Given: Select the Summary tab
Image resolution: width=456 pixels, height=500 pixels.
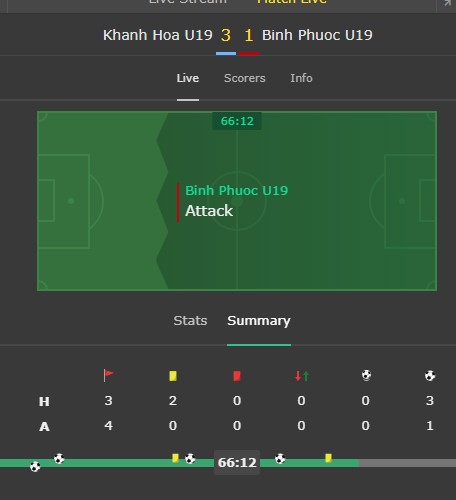Looking at the screenshot, I should pos(259,320).
